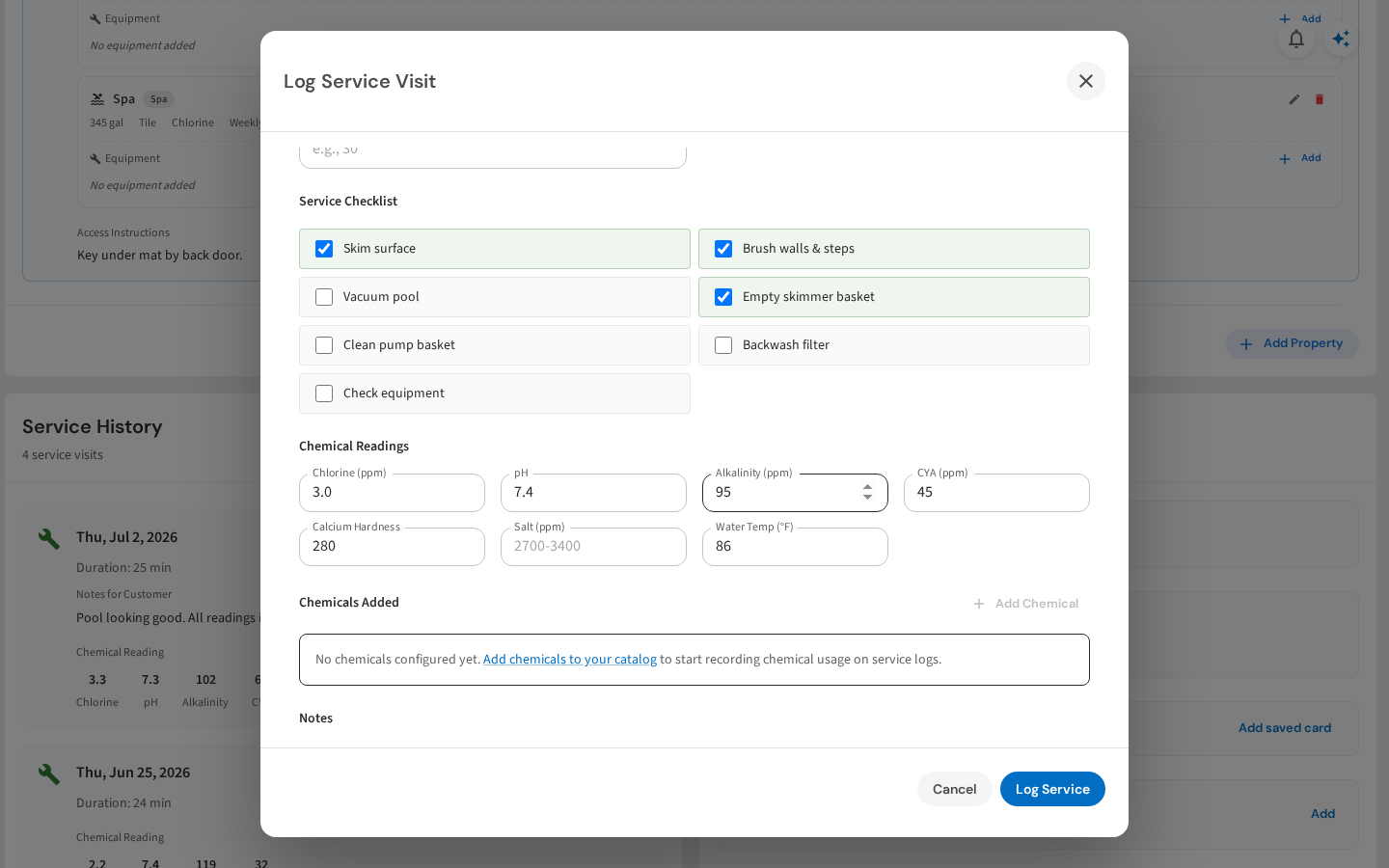Viewport: 1389px width, 868px height.
Task: Uncheck the Skim surface checkbox
Action: click(x=324, y=249)
